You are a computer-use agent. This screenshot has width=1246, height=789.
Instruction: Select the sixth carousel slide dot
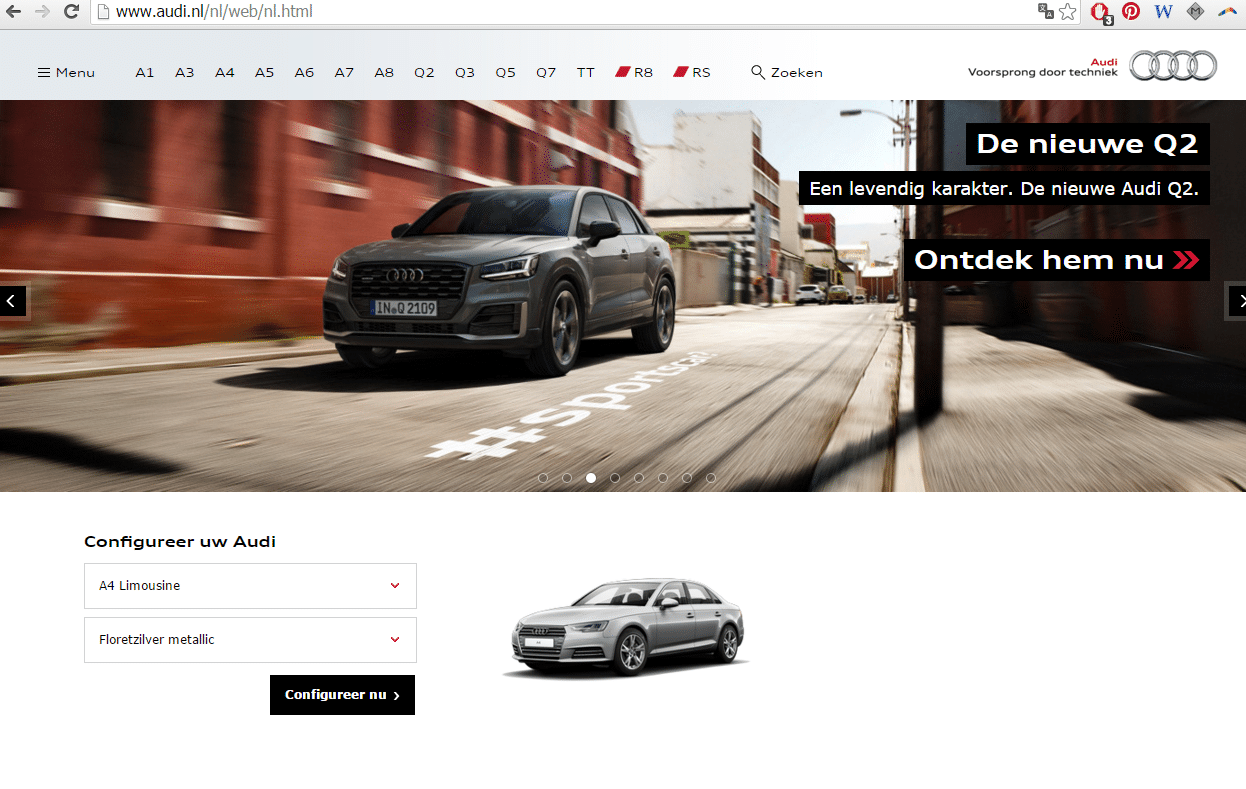pos(663,478)
